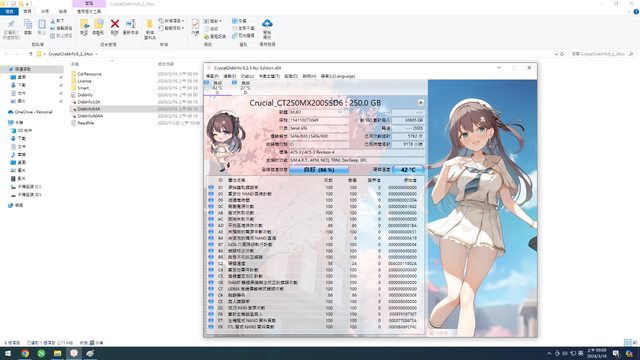Open address bar history dropdown arrow
This screenshot has width=640, height=360.
(556, 54)
